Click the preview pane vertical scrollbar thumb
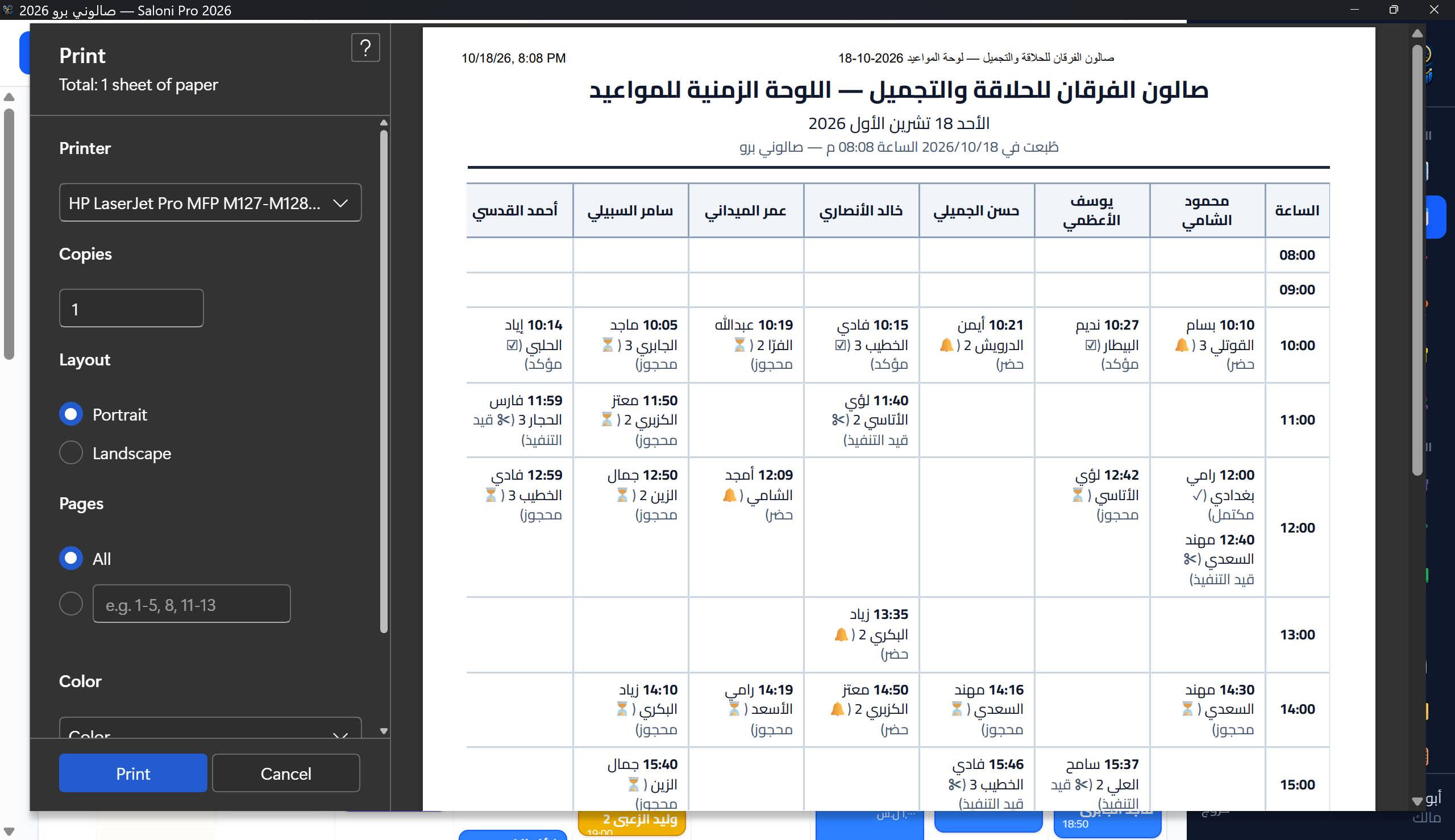This screenshot has height=840, width=1455. (x=1417, y=260)
